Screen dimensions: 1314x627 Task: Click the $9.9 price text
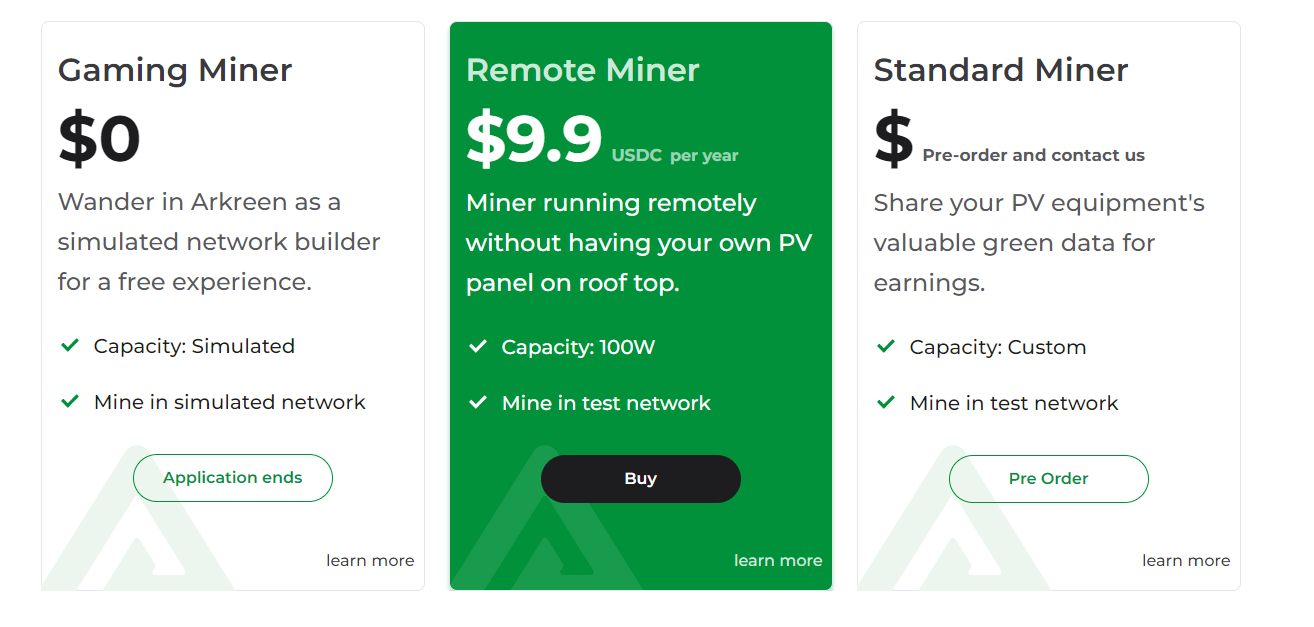pos(534,138)
